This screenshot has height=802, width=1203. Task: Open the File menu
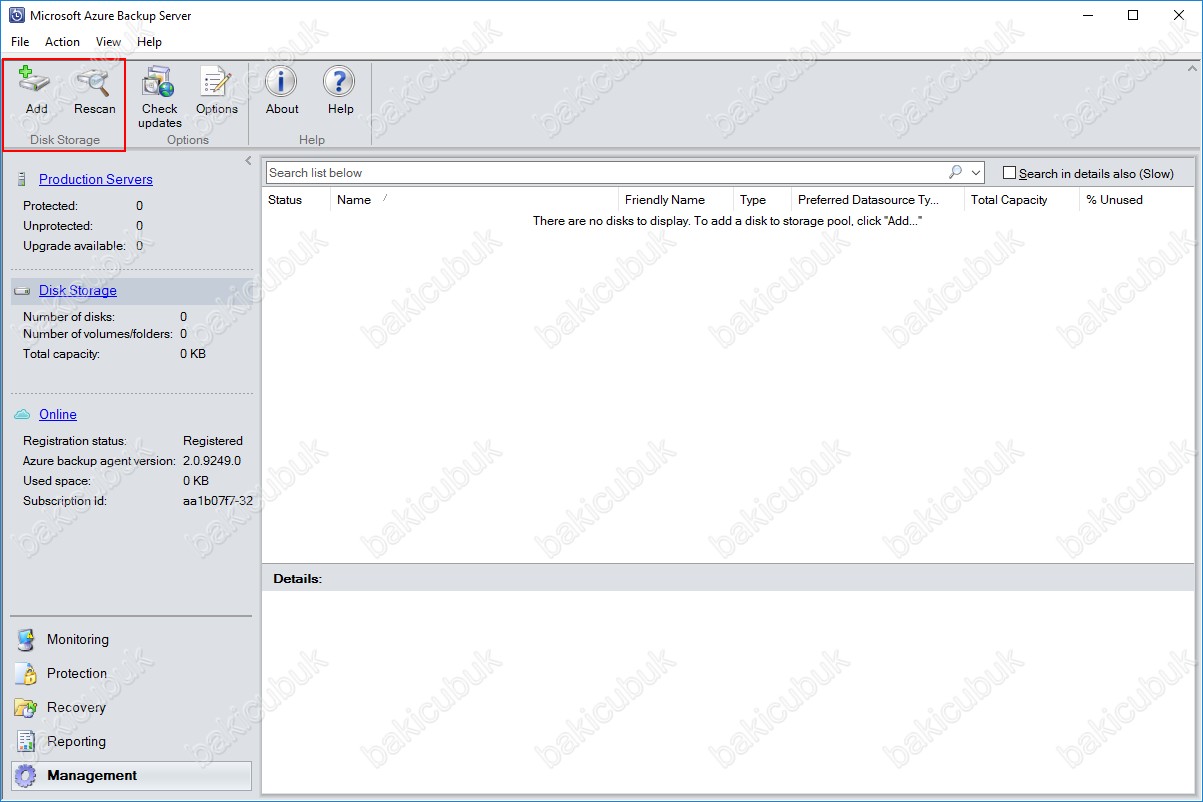(x=20, y=42)
